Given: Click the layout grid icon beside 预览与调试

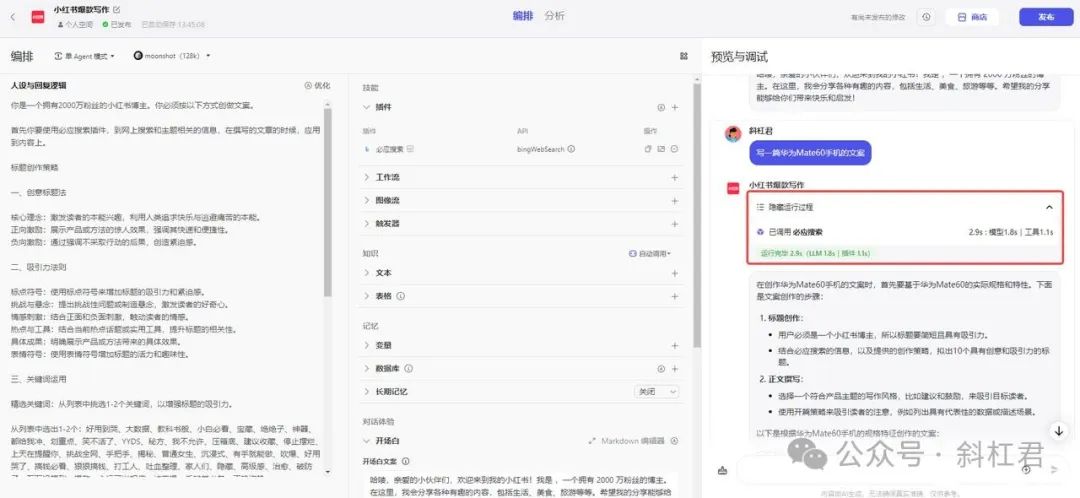Looking at the screenshot, I should click(x=684, y=56).
